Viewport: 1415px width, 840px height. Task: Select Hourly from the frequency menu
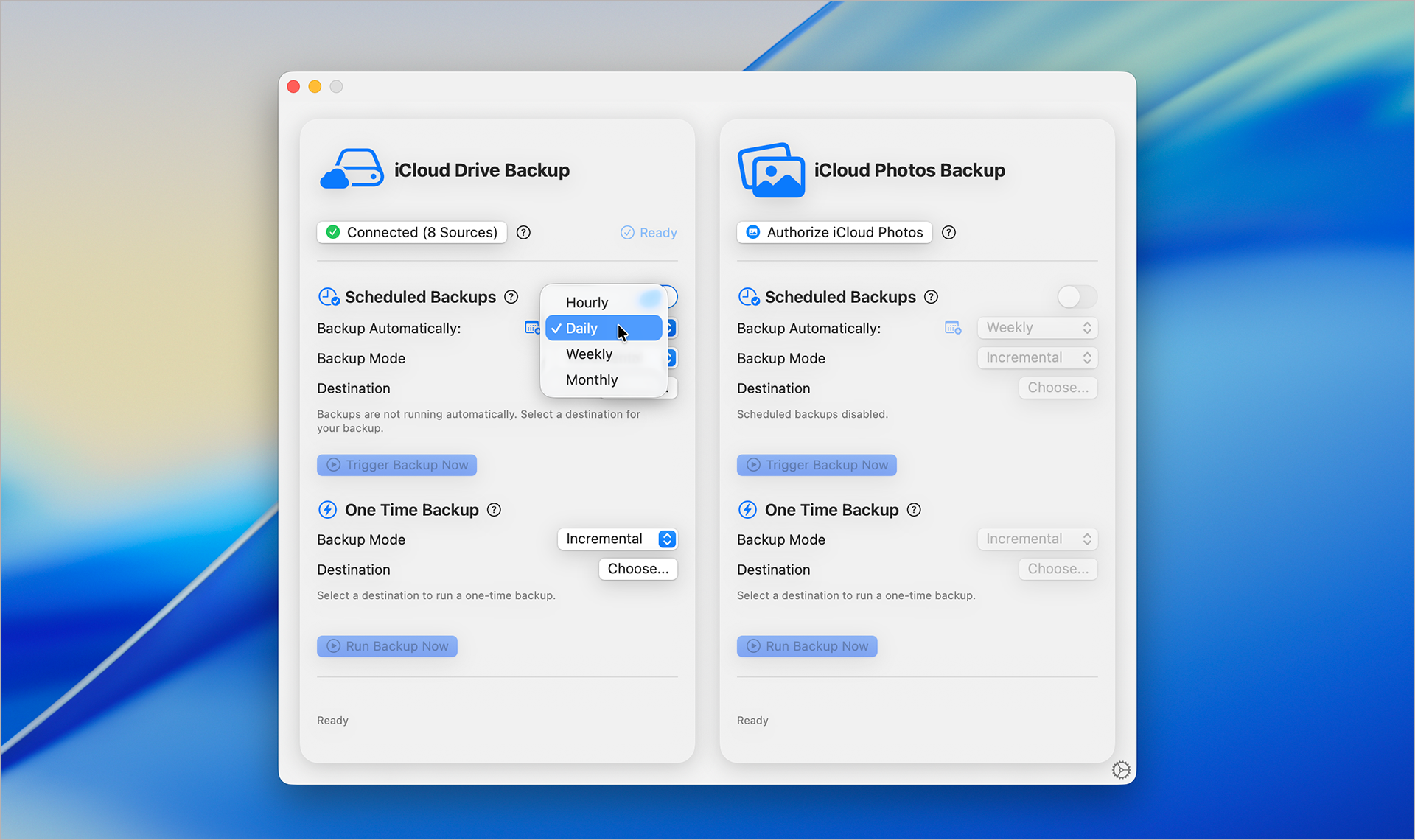[604, 303]
